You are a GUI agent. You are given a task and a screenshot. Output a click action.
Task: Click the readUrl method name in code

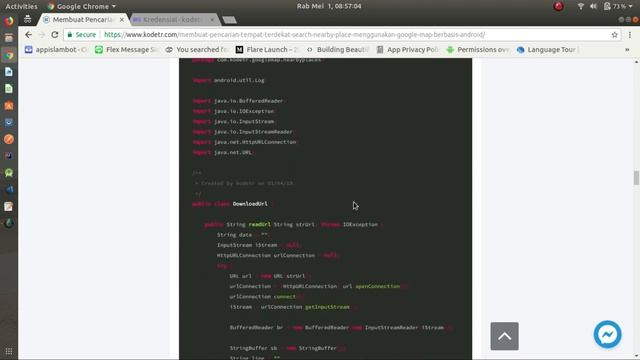pyautogui.click(x=259, y=224)
